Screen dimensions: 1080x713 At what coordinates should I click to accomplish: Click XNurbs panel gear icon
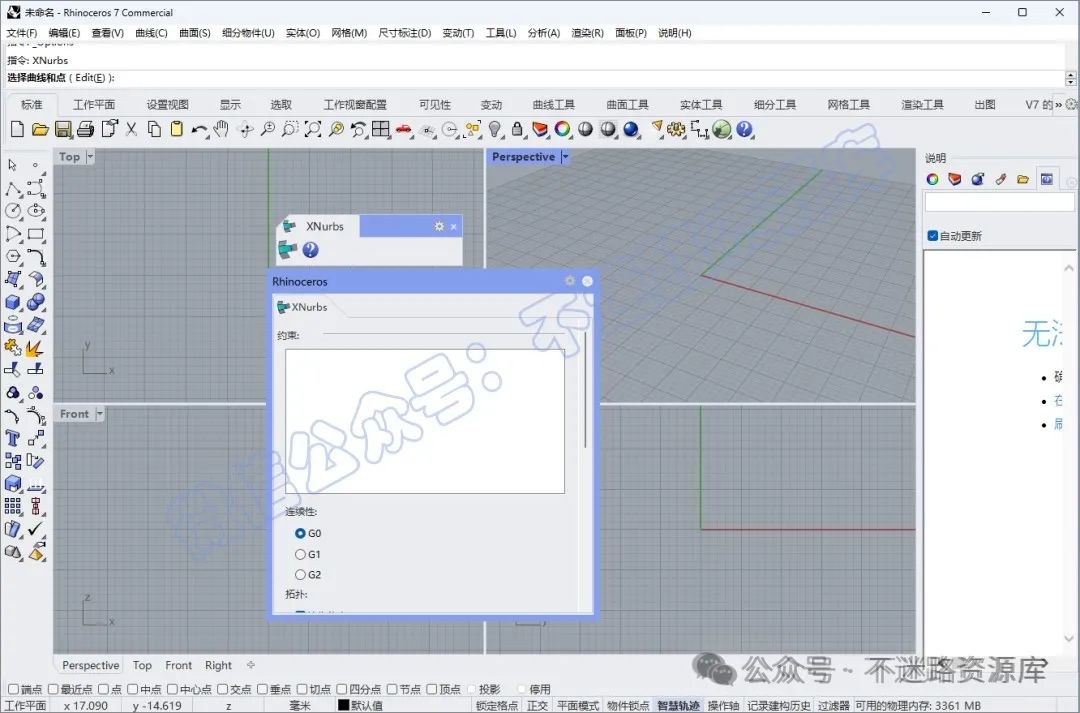click(439, 226)
